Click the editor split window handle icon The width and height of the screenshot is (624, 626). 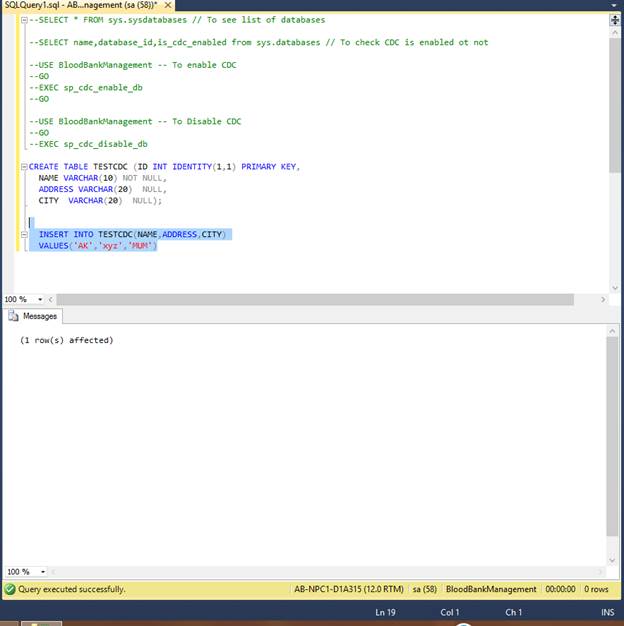[x=615, y=20]
